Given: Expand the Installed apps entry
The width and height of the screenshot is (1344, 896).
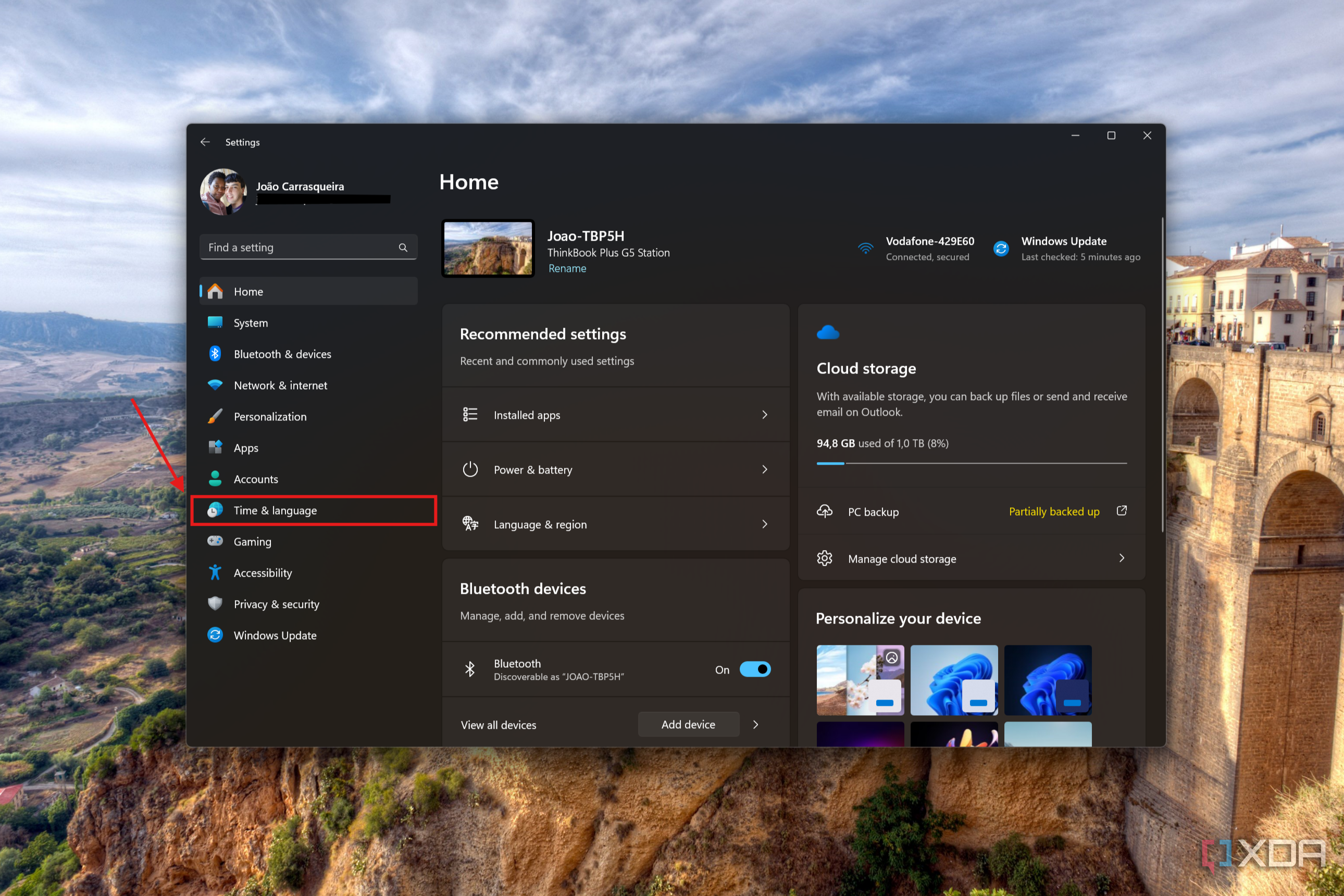Looking at the screenshot, I should coord(765,415).
